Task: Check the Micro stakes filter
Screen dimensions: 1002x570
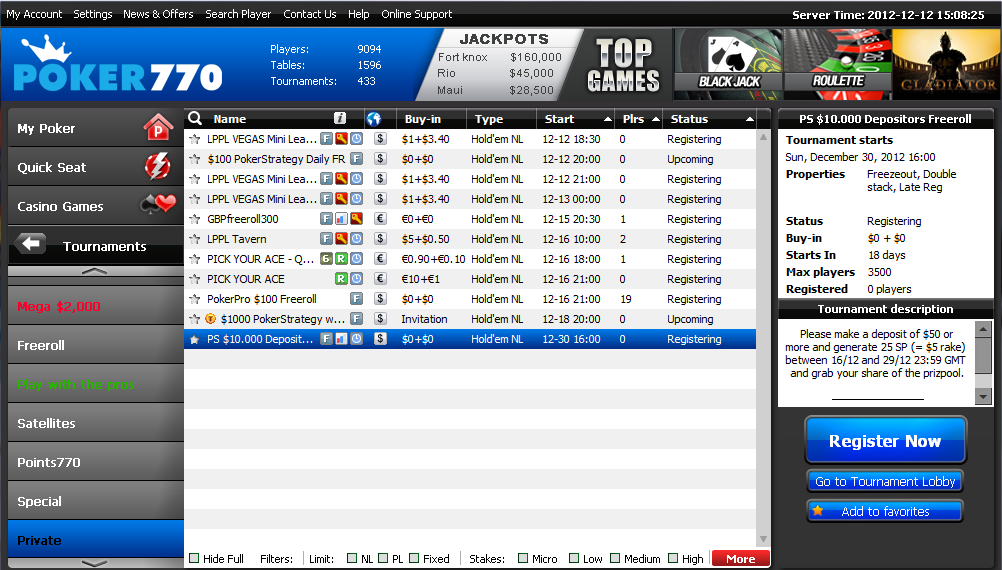Action: click(523, 558)
